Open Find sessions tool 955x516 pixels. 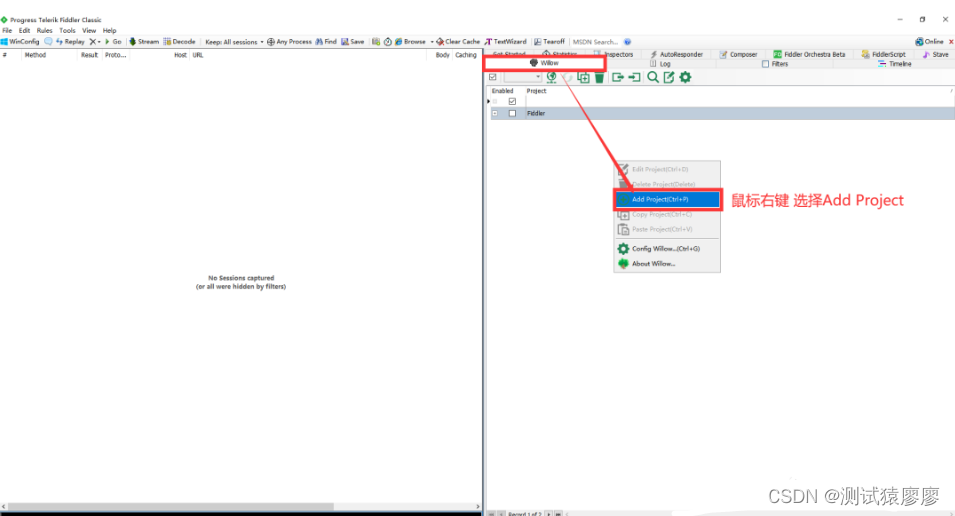pyautogui.click(x=326, y=41)
